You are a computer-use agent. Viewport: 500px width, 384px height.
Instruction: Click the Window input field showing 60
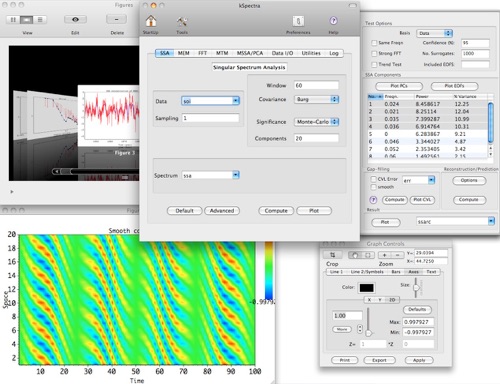tap(316, 85)
